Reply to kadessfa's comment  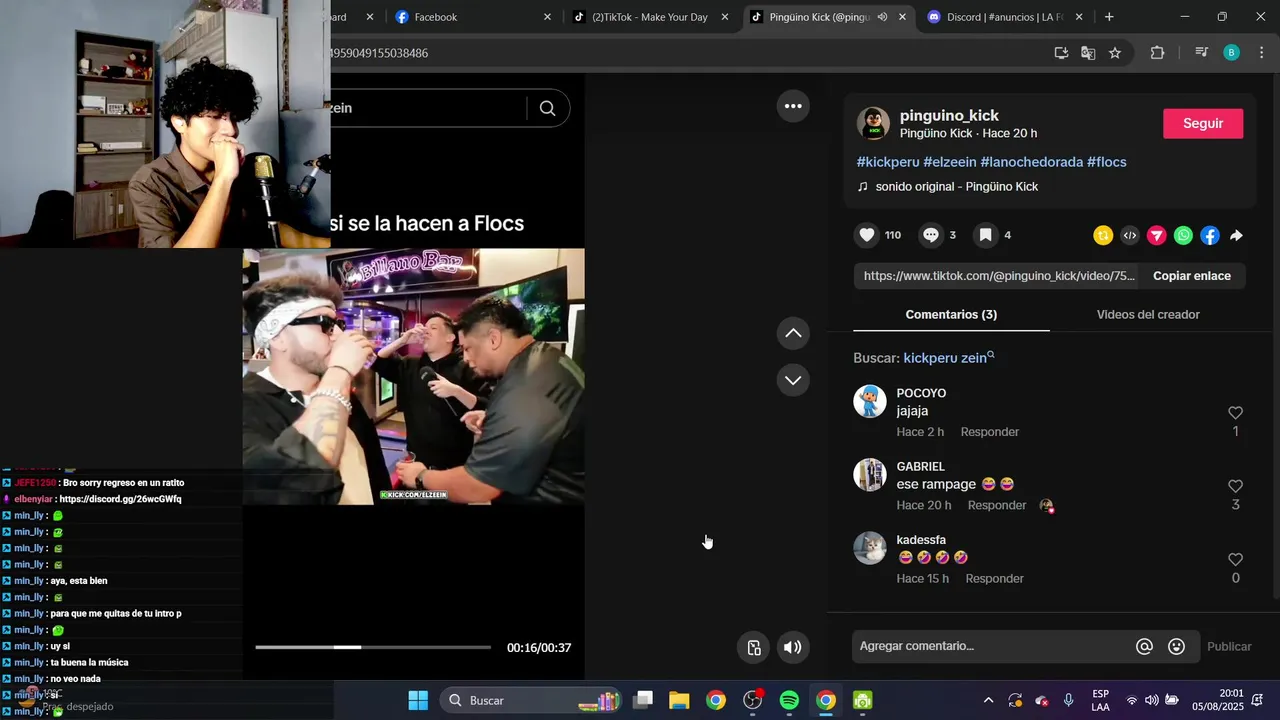click(x=995, y=578)
